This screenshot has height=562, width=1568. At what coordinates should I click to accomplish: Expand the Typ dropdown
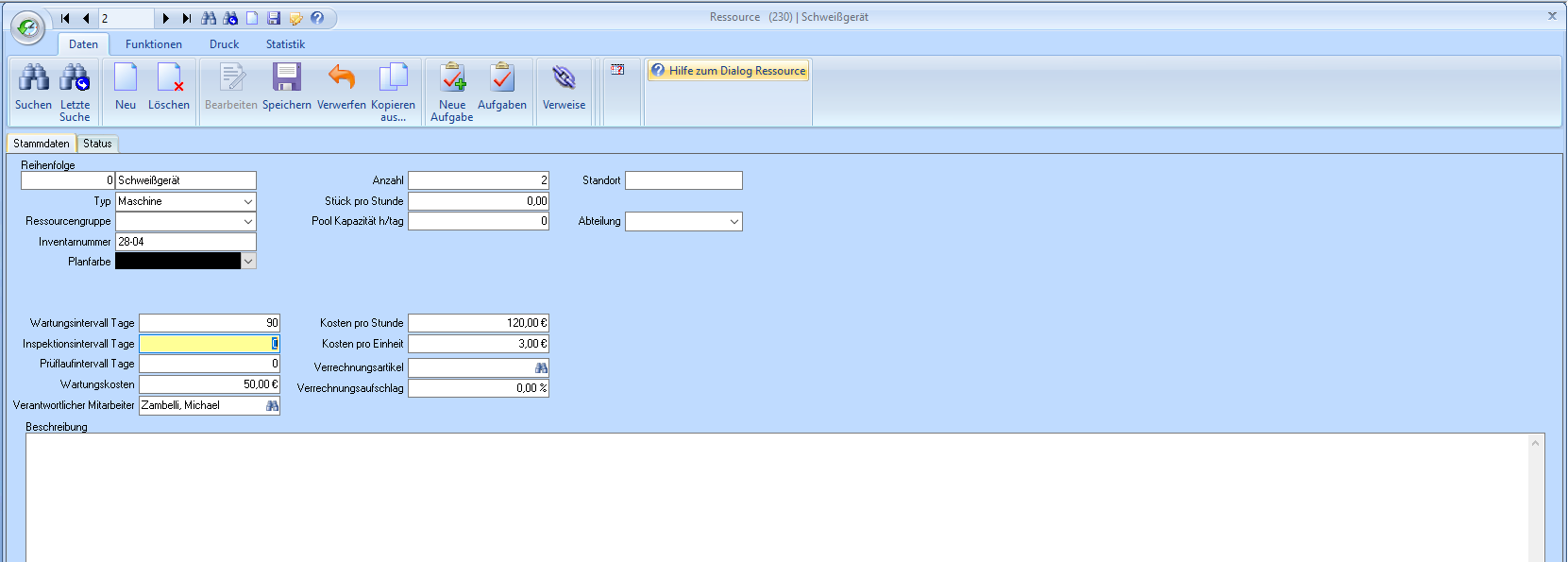[248, 201]
